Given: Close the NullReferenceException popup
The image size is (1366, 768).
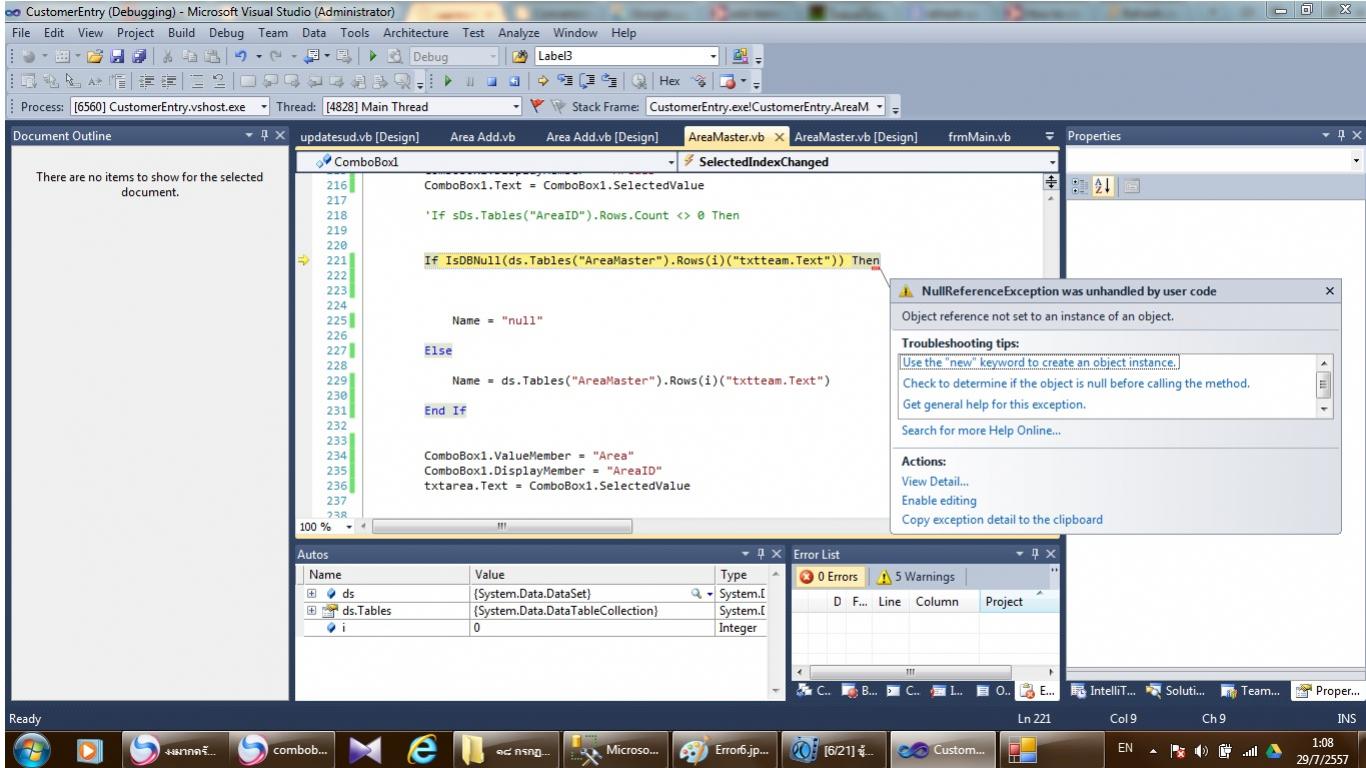Looking at the screenshot, I should point(1329,291).
